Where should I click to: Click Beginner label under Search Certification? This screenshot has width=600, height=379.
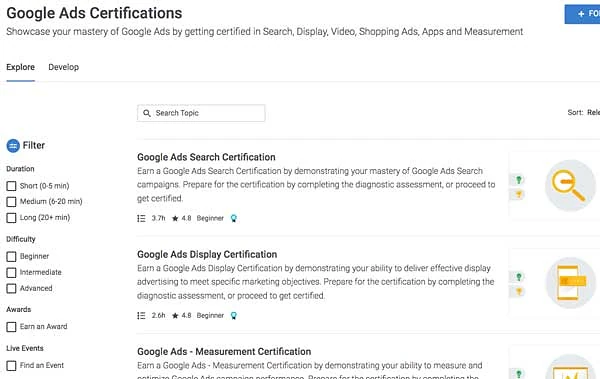pos(210,218)
